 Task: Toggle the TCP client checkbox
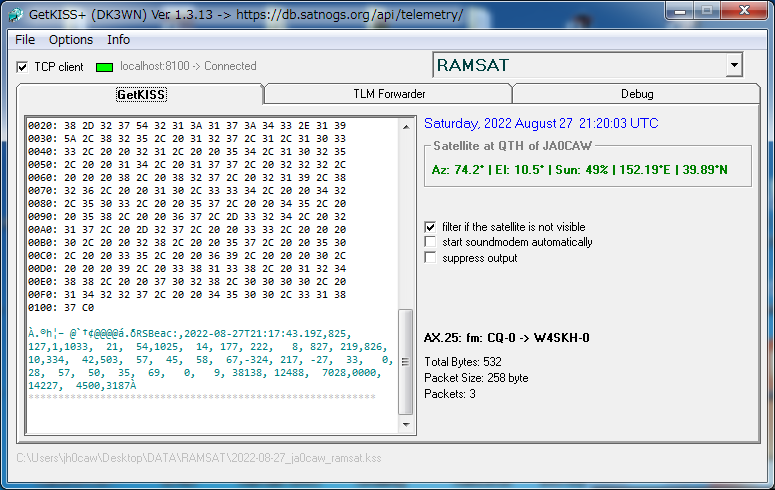point(22,67)
